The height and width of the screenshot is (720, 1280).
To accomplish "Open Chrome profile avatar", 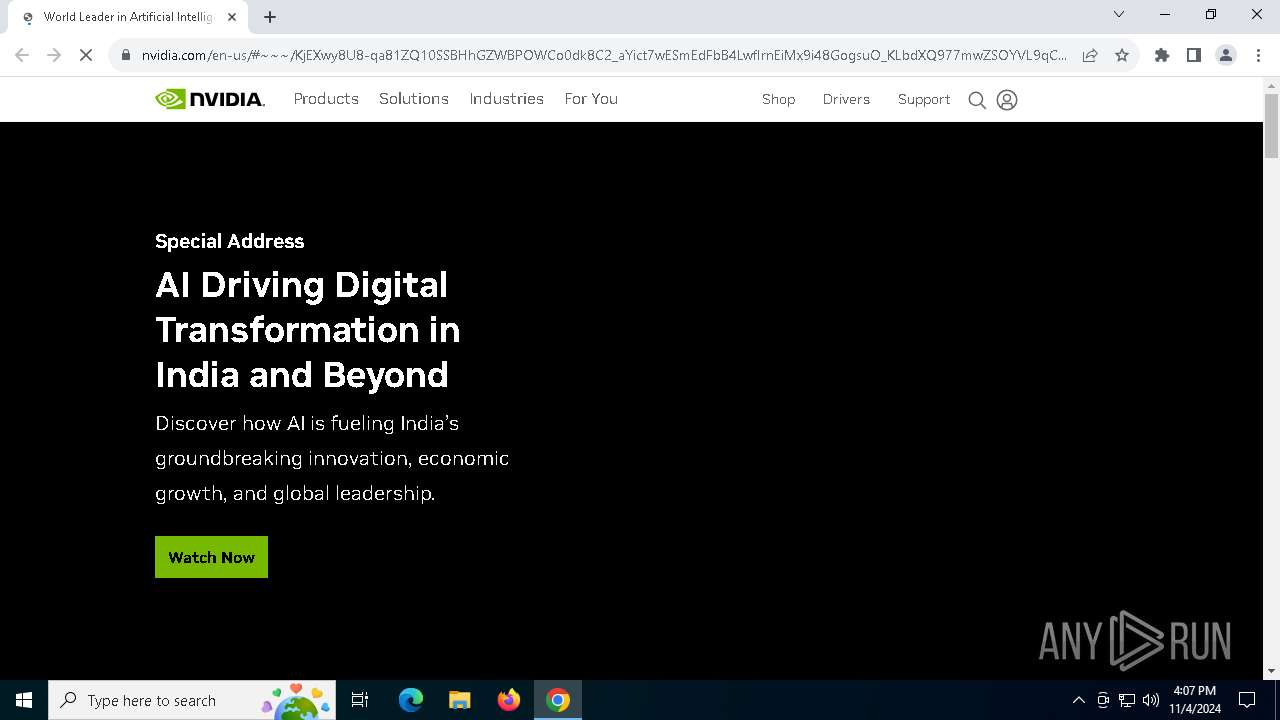I will click(1226, 55).
